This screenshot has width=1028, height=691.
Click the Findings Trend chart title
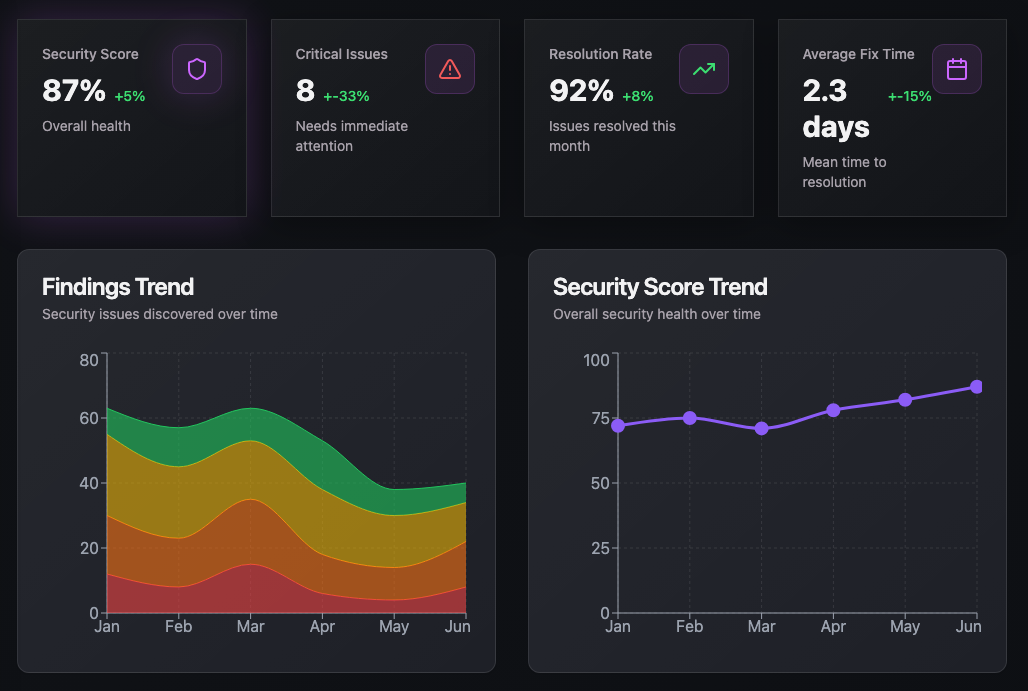pos(117,287)
